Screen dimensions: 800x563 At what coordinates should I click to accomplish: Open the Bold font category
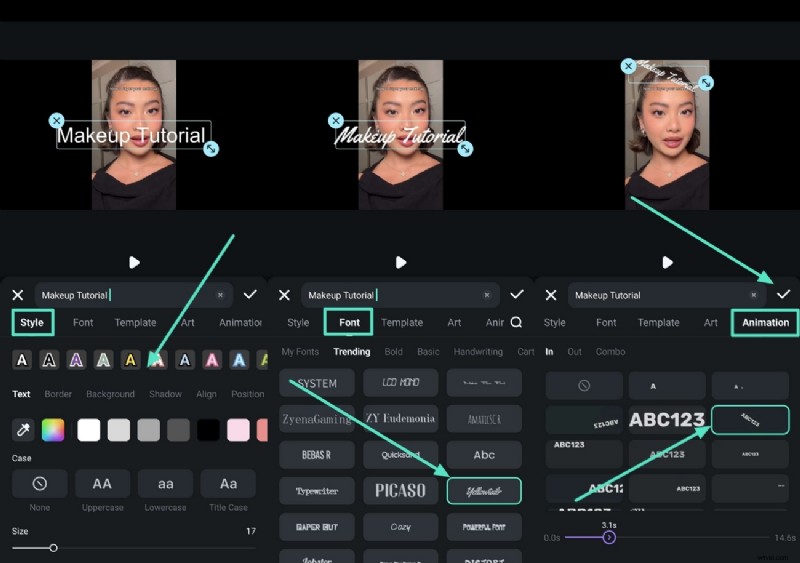pyautogui.click(x=393, y=352)
